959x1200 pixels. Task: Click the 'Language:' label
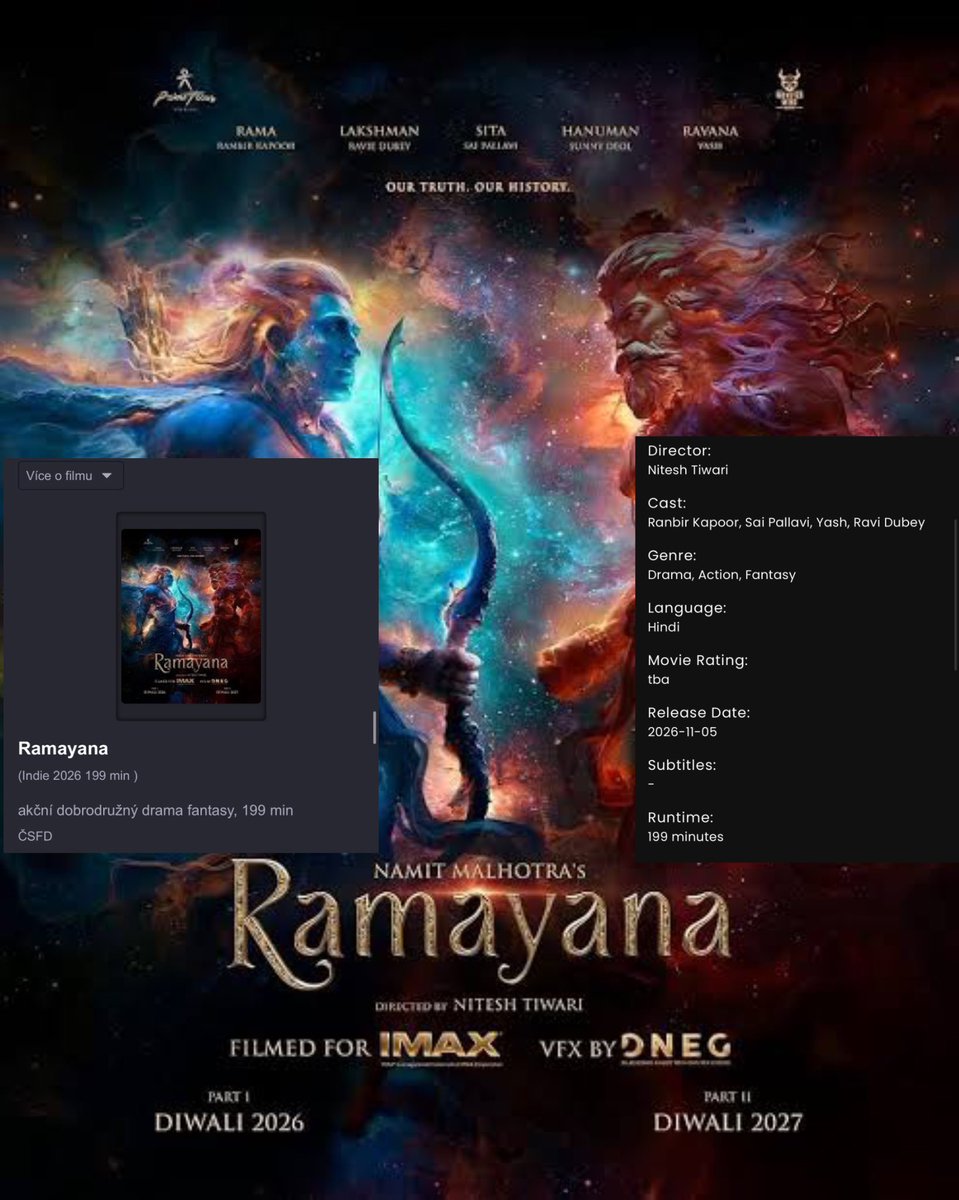click(x=687, y=608)
